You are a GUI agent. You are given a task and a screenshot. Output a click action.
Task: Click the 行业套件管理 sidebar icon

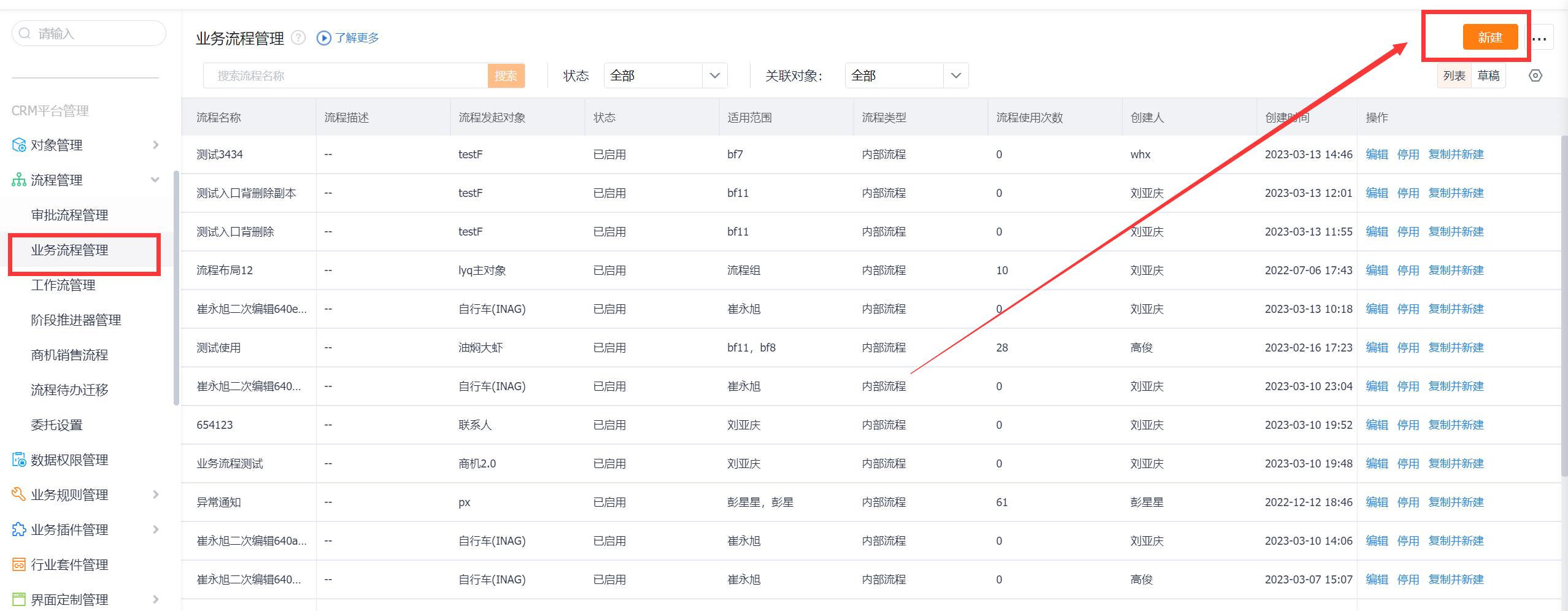click(x=19, y=564)
